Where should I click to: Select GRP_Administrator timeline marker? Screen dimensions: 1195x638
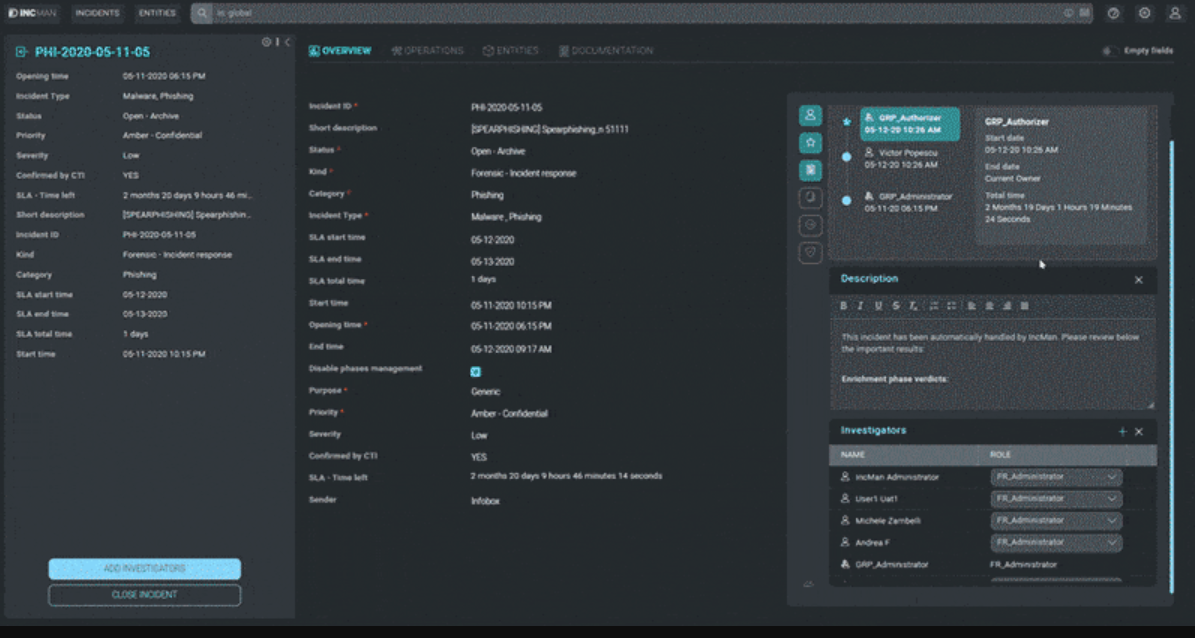(846, 200)
